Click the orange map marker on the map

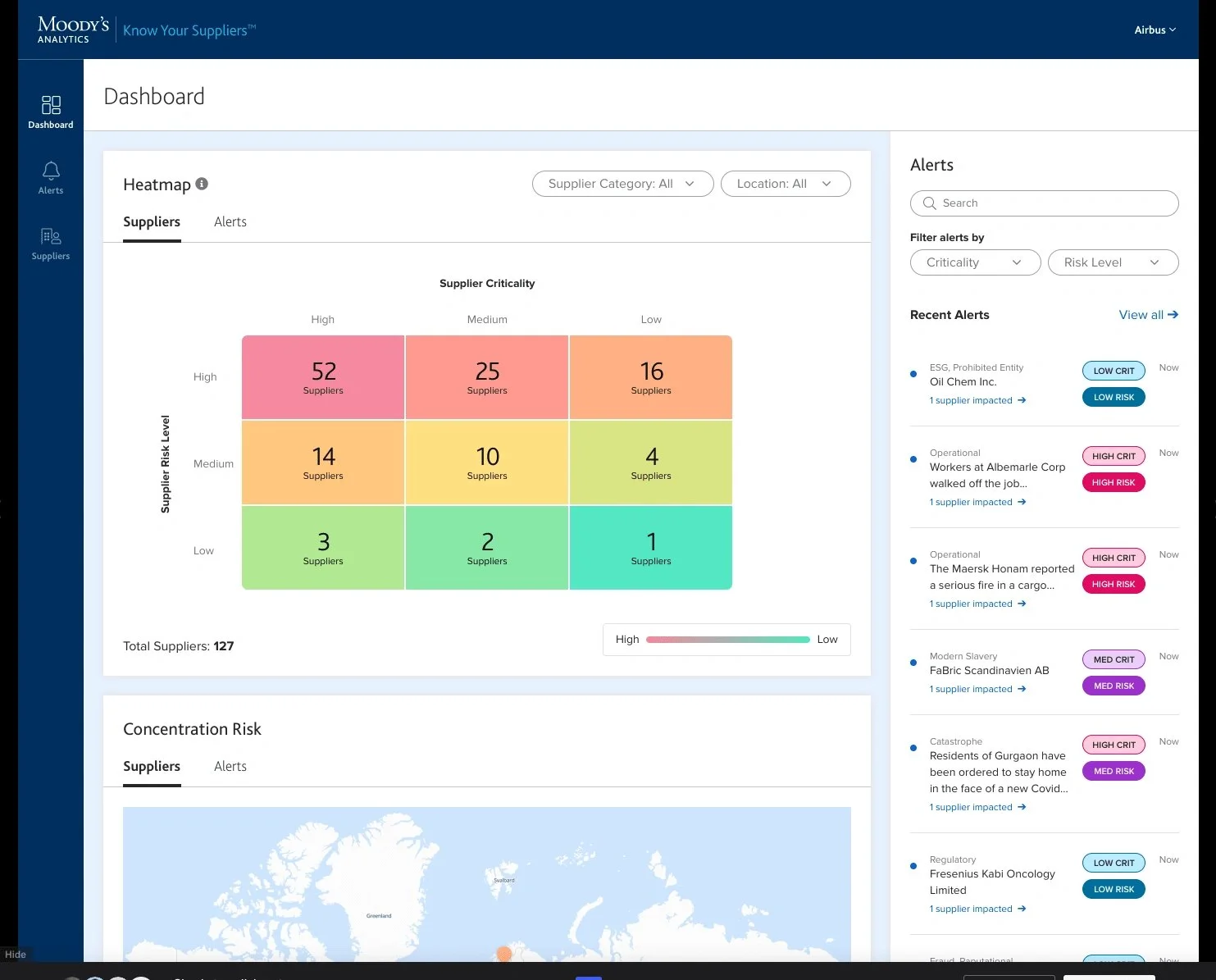(504, 953)
